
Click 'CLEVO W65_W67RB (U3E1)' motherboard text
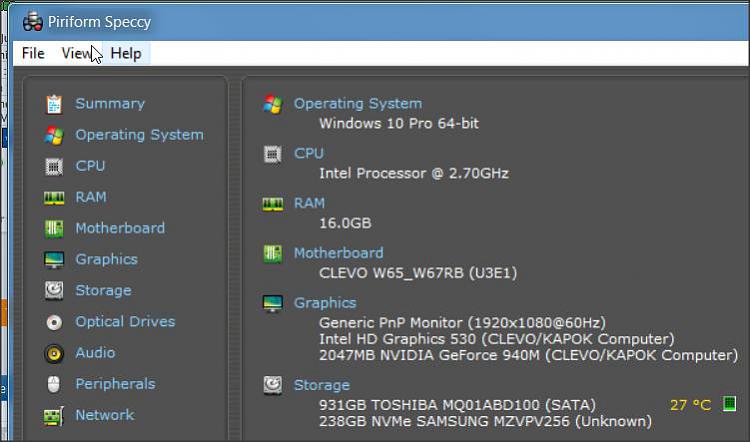coord(418,273)
